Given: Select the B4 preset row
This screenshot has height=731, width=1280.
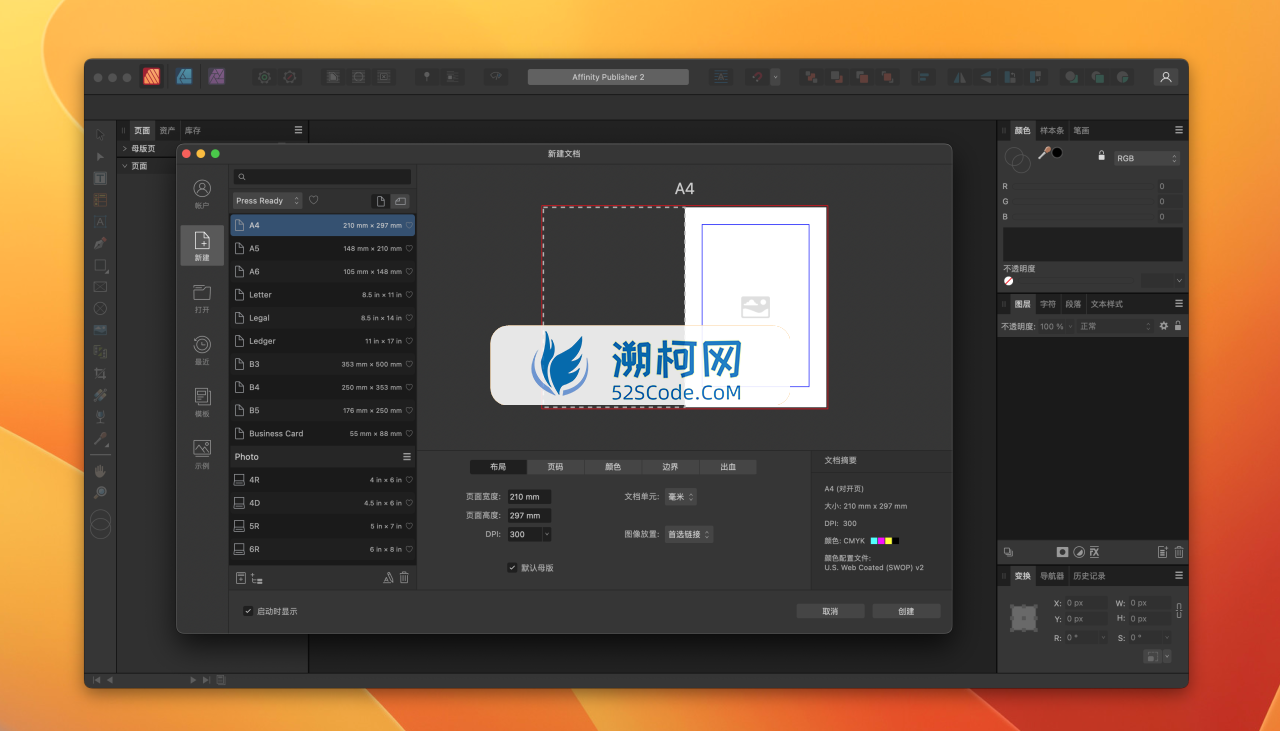Looking at the screenshot, I should [322, 387].
